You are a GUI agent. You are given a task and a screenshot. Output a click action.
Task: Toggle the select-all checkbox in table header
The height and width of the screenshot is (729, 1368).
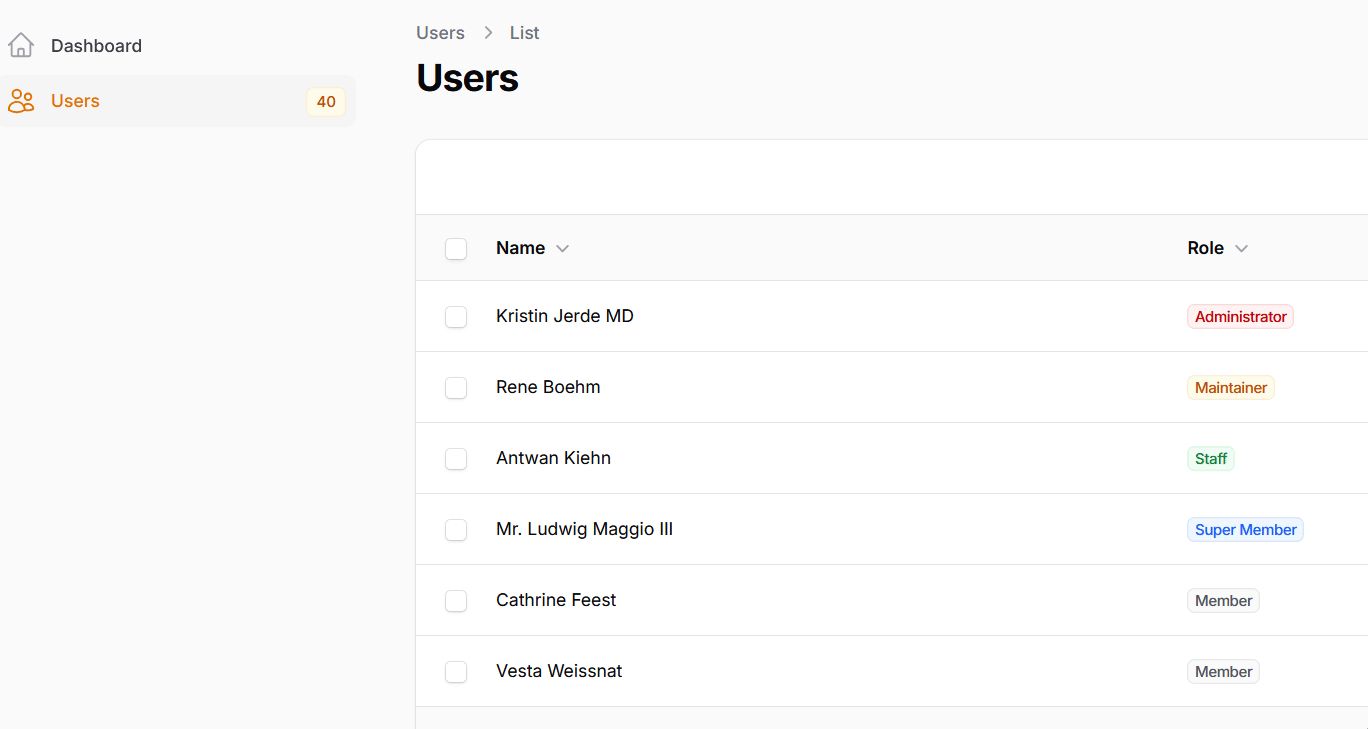456,249
